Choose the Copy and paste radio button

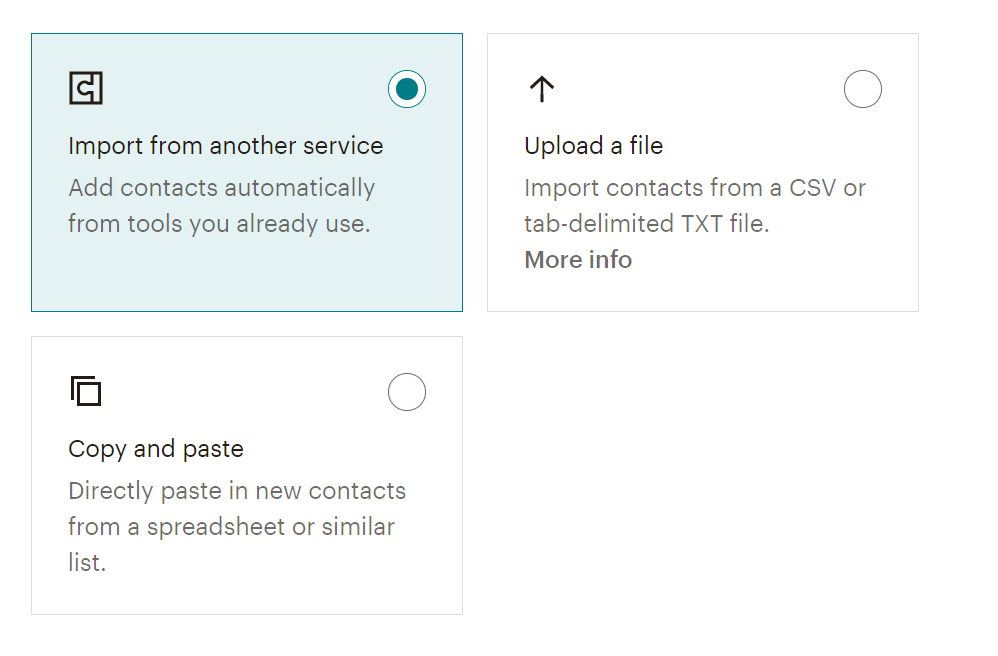pyautogui.click(x=407, y=392)
